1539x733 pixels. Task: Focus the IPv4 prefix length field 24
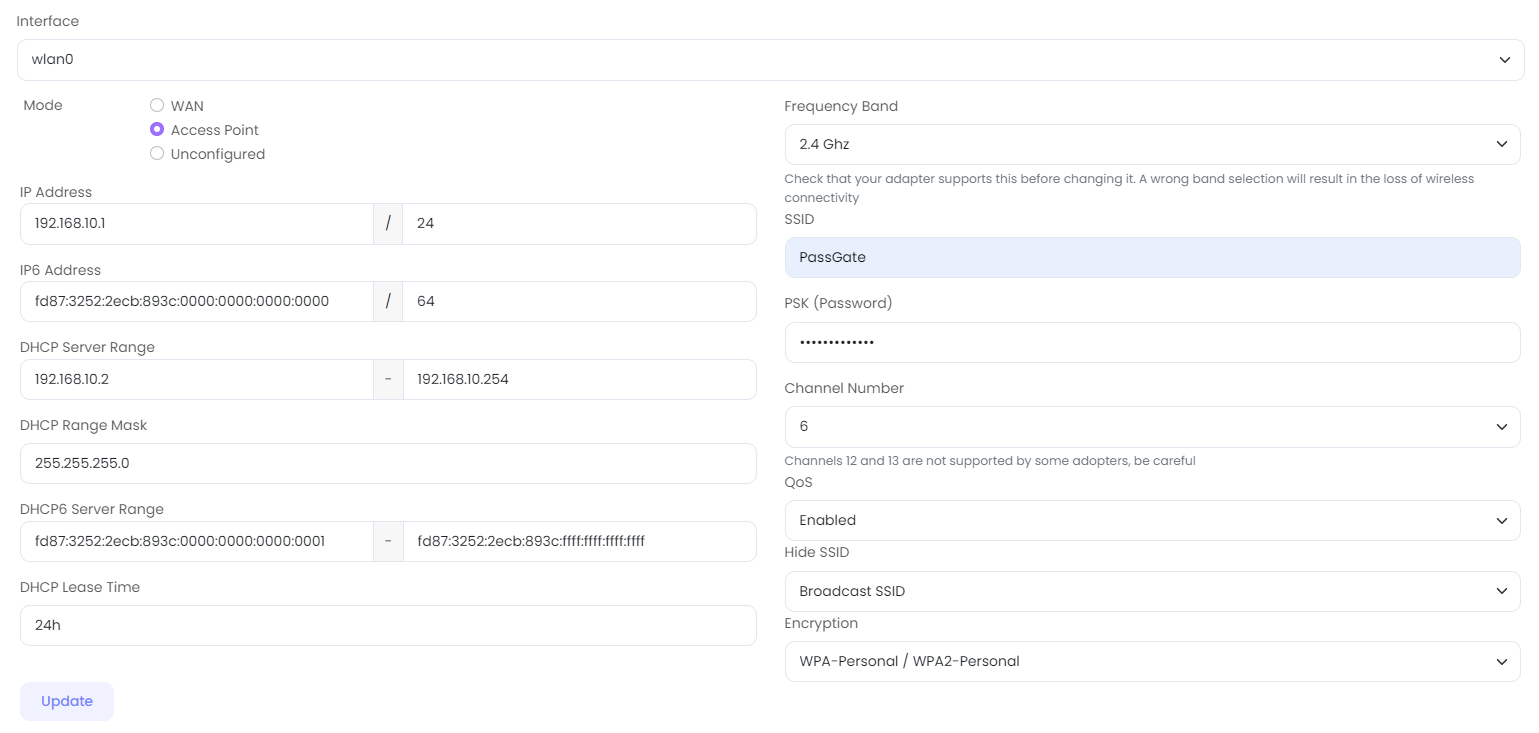click(x=579, y=224)
